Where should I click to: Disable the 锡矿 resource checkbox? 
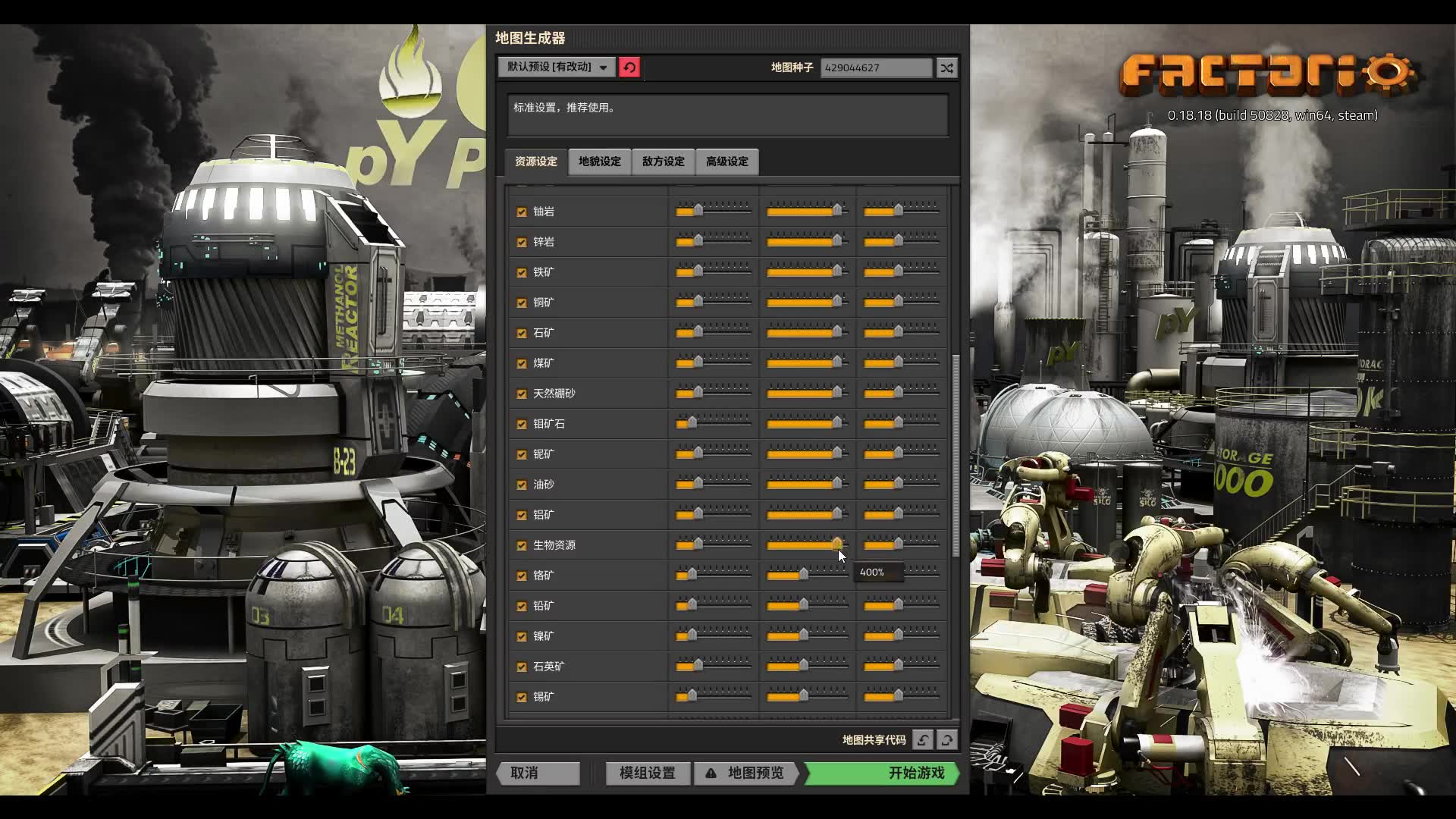tap(522, 698)
